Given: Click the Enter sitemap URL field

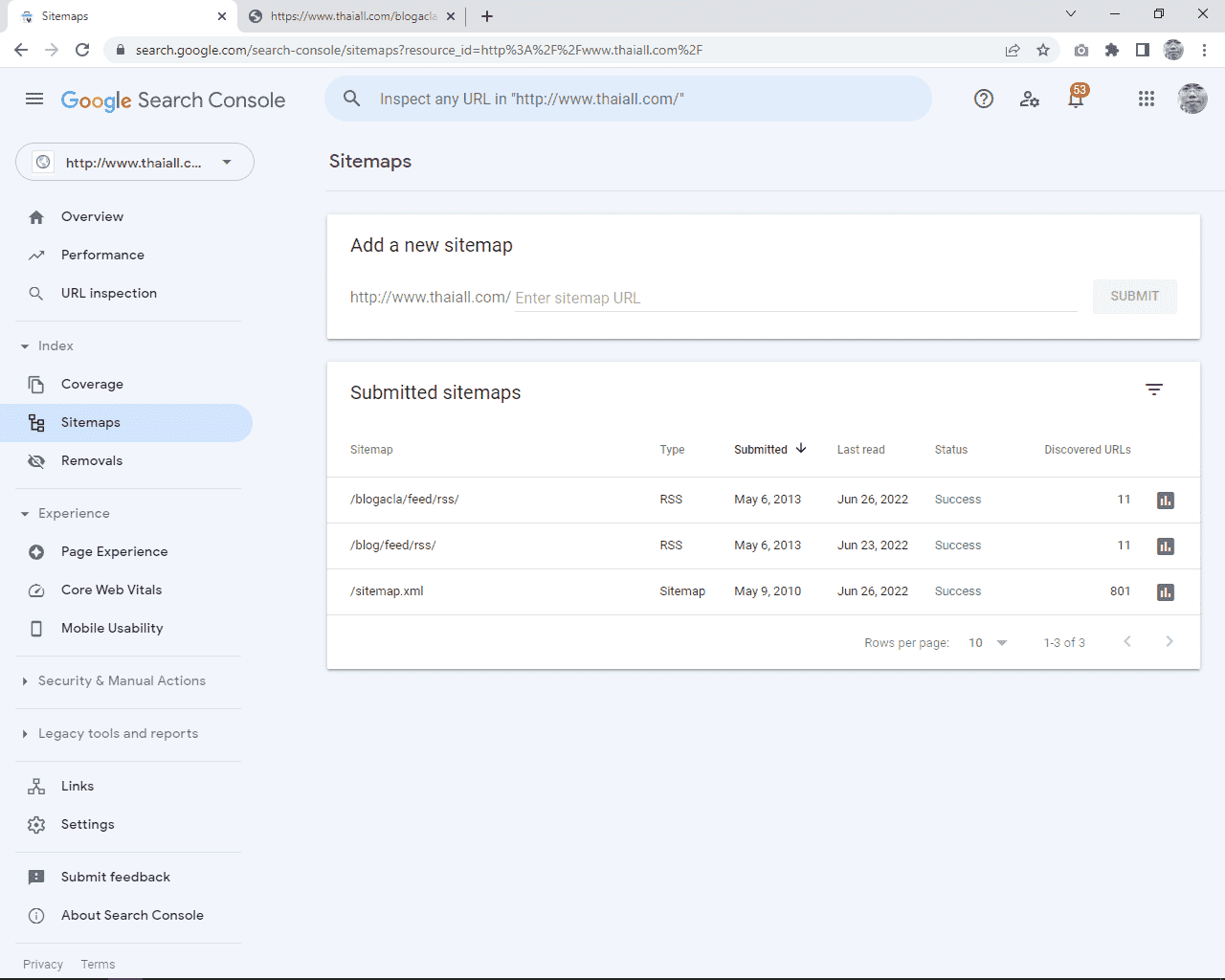Looking at the screenshot, I should 794,298.
